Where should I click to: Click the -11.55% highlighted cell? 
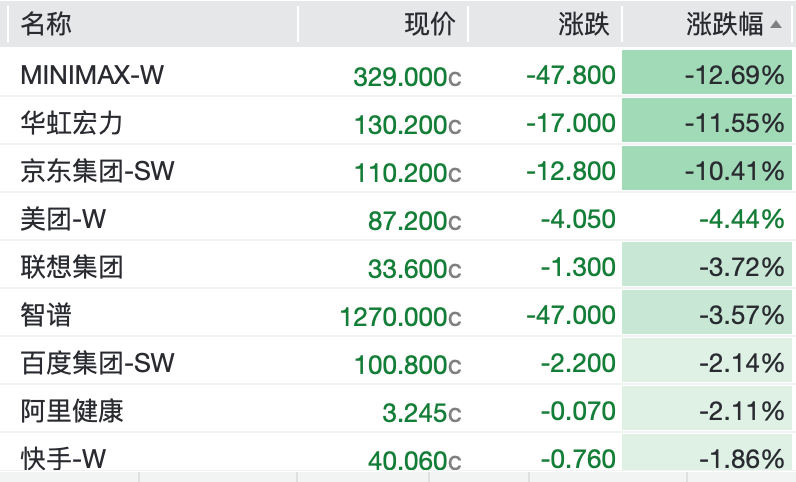pyautogui.click(x=707, y=120)
